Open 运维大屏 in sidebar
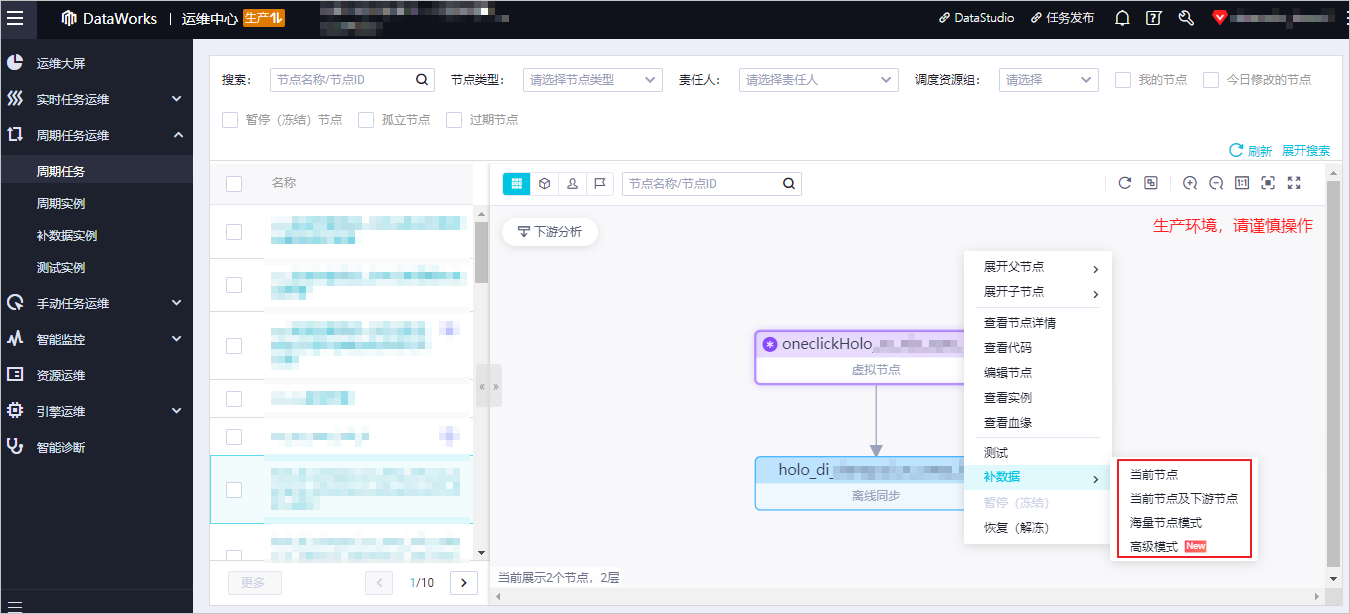This screenshot has width=1350, height=614. coord(96,63)
